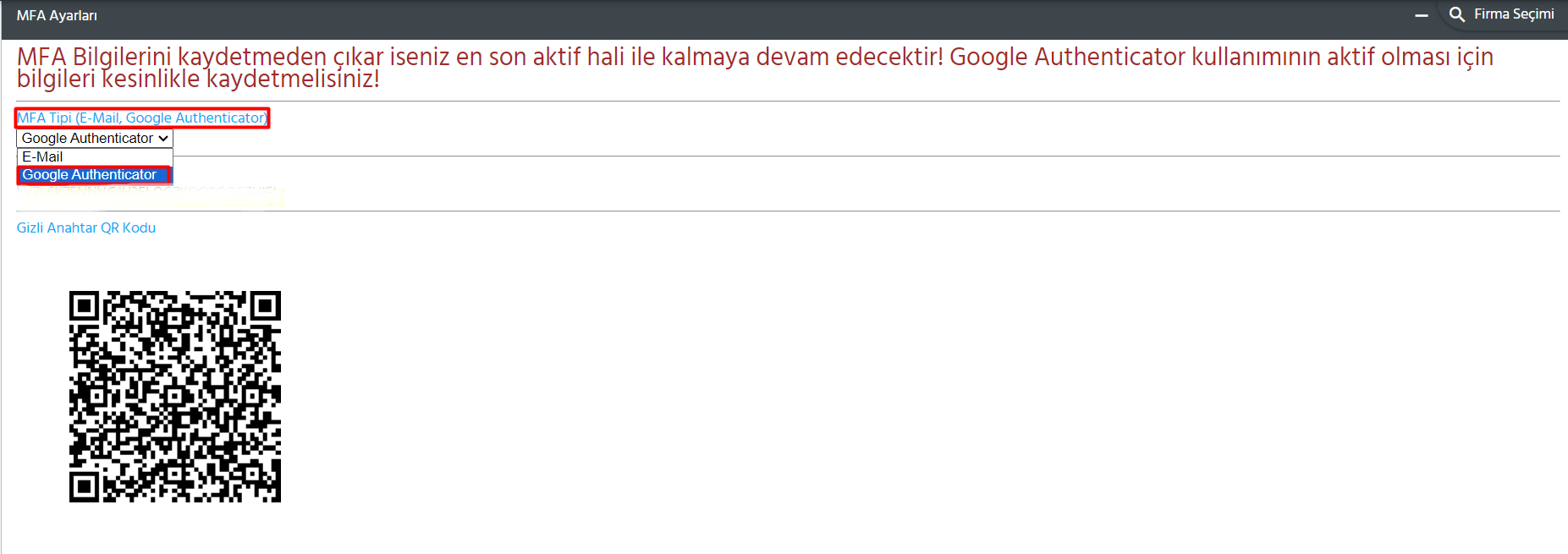The image size is (1568, 554).
Task: Click the QR code's top-left finder square
Action: coord(84,305)
